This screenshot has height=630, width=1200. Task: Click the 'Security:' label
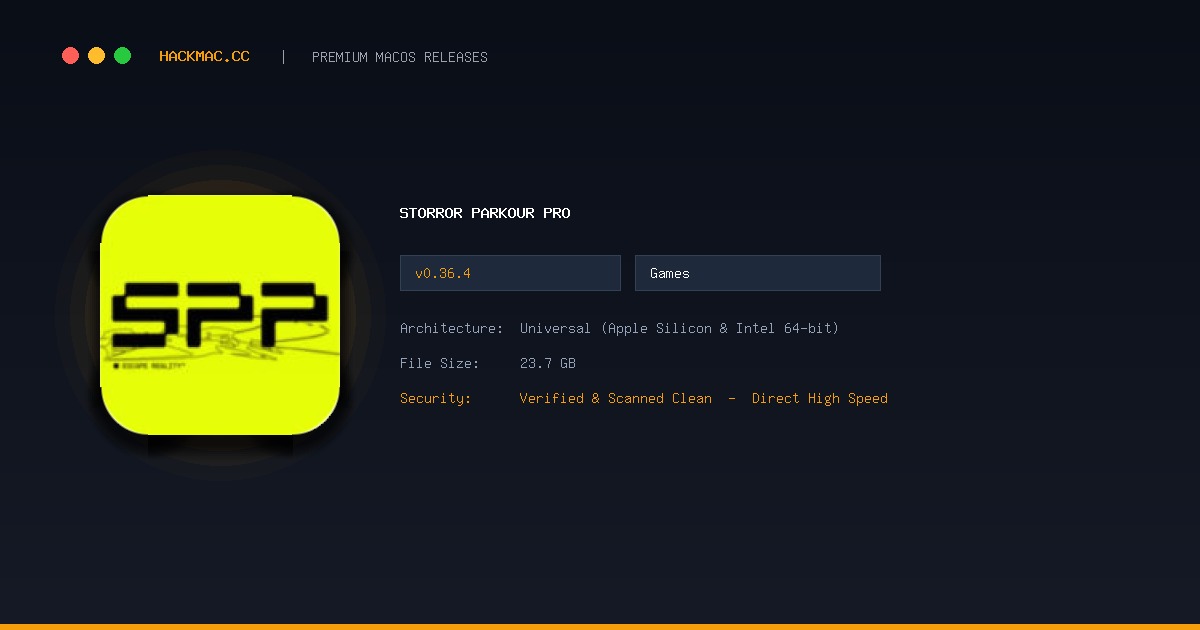(x=436, y=398)
